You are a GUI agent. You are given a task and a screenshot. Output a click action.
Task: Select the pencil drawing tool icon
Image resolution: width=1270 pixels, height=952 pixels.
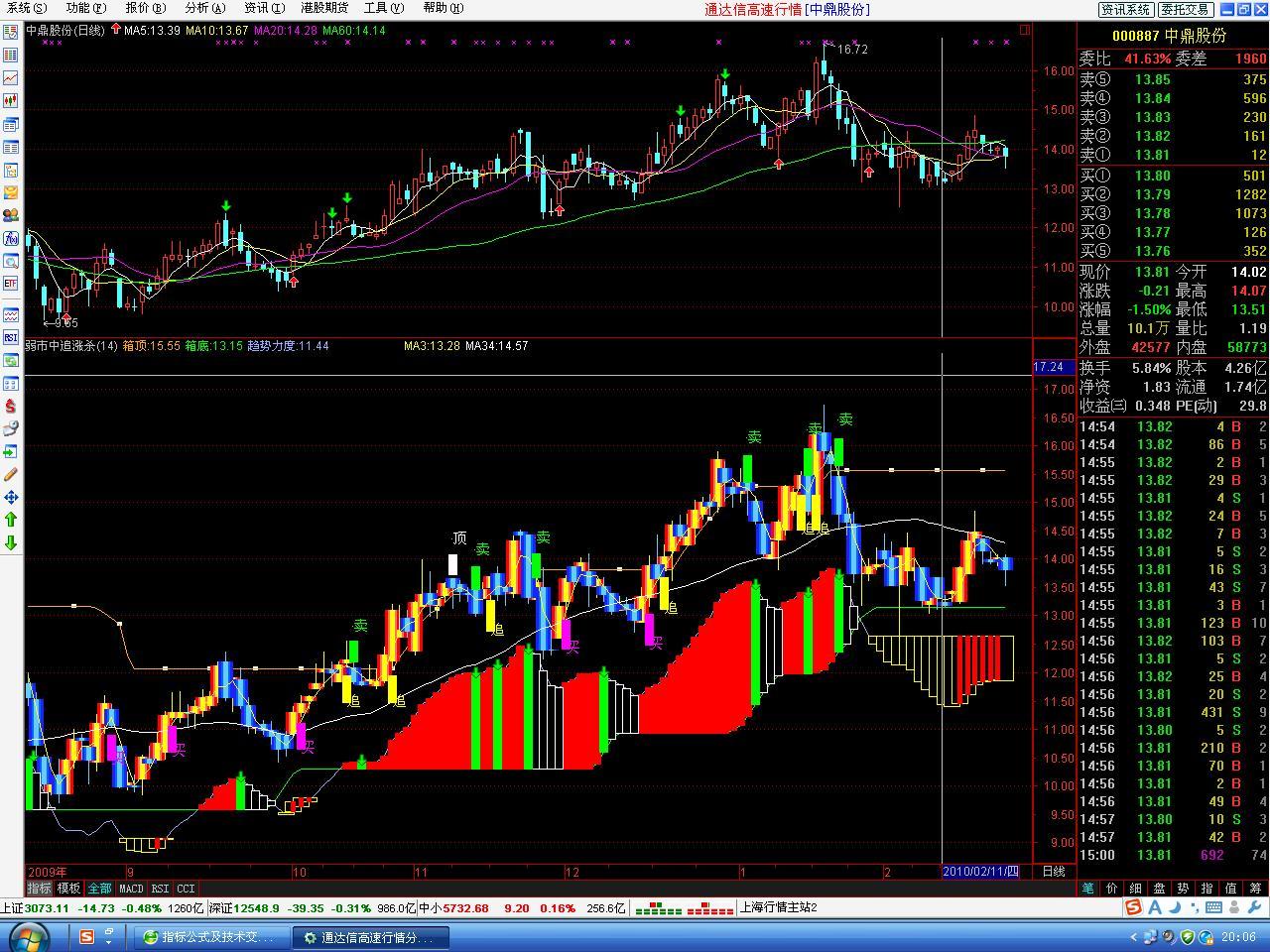pyautogui.click(x=11, y=474)
